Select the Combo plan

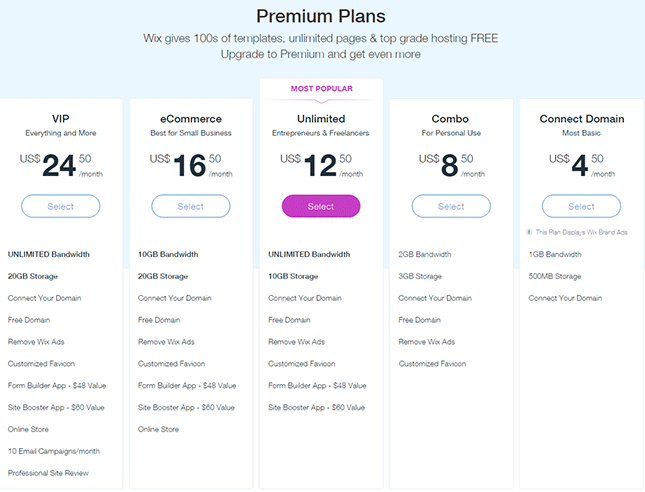(x=451, y=206)
